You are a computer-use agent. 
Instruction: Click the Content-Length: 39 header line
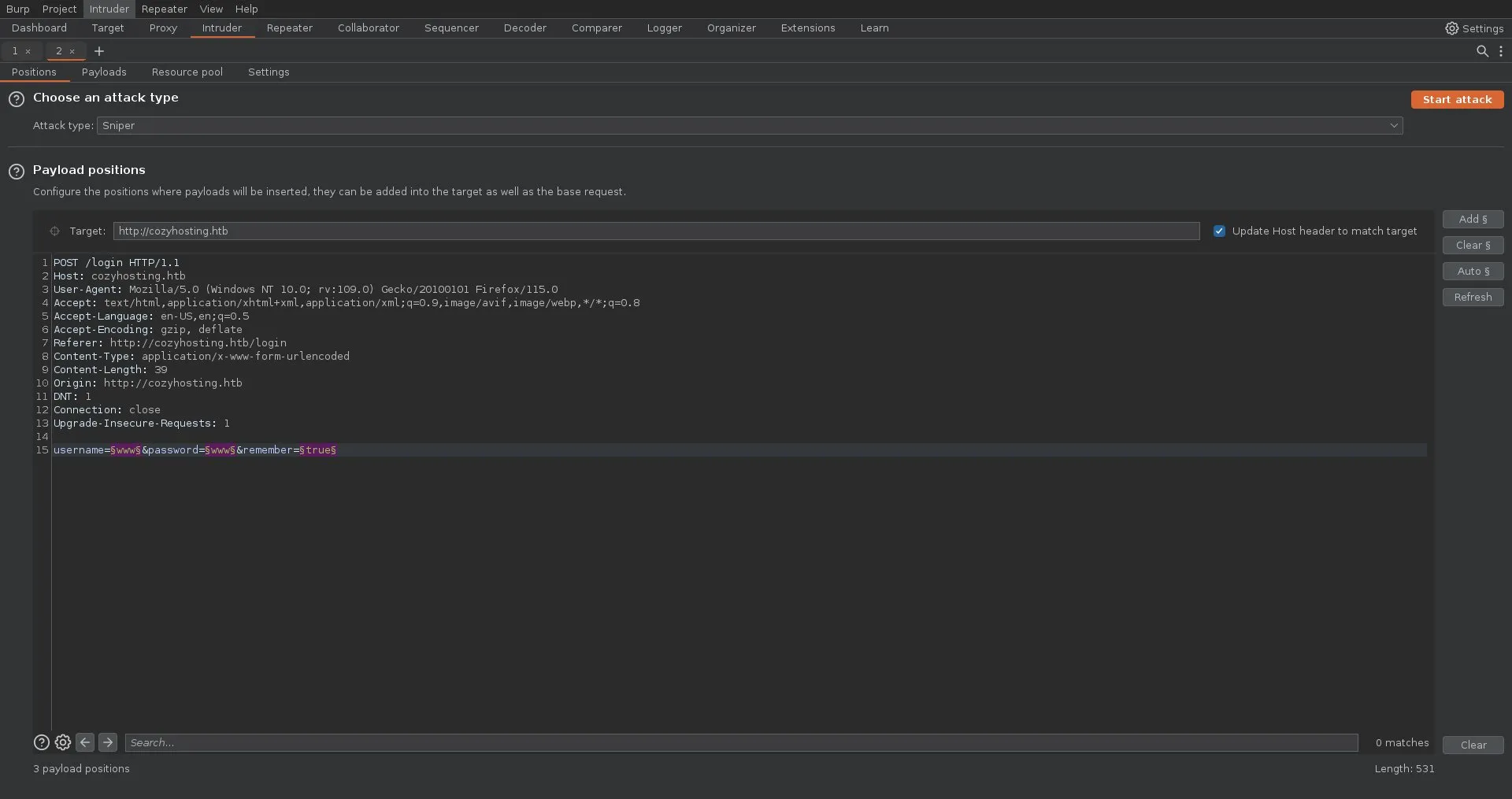110,370
